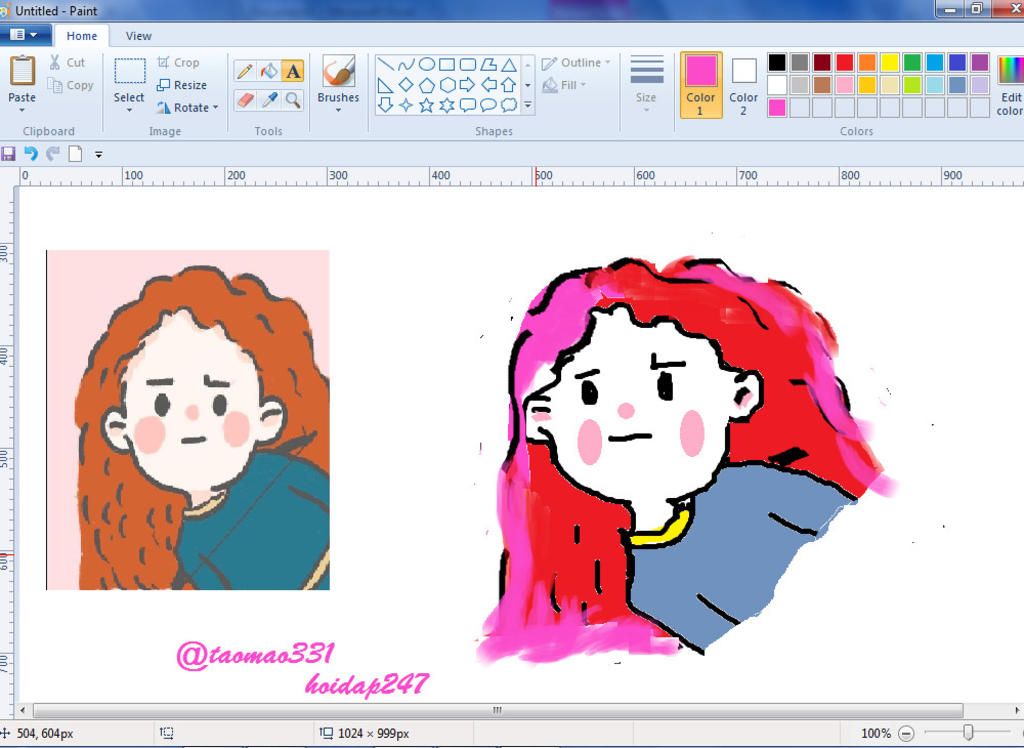Select the Magnifier tool
The width and height of the screenshot is (1024, 748).
click(x=293, y=99)
